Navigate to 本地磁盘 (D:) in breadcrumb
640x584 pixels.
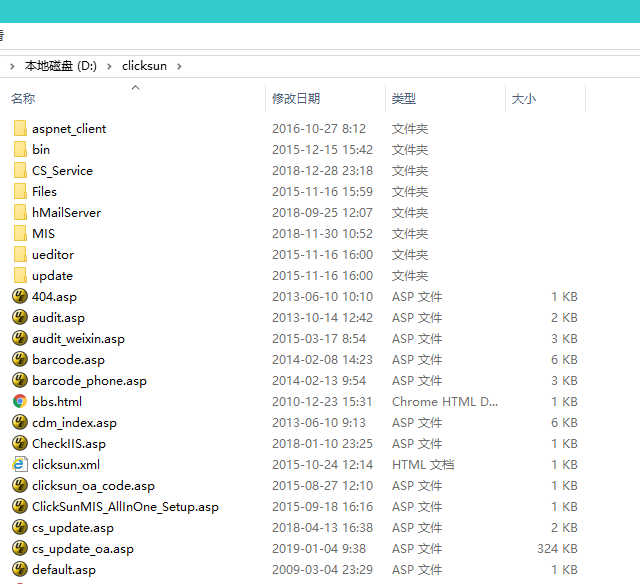point(60,66)
